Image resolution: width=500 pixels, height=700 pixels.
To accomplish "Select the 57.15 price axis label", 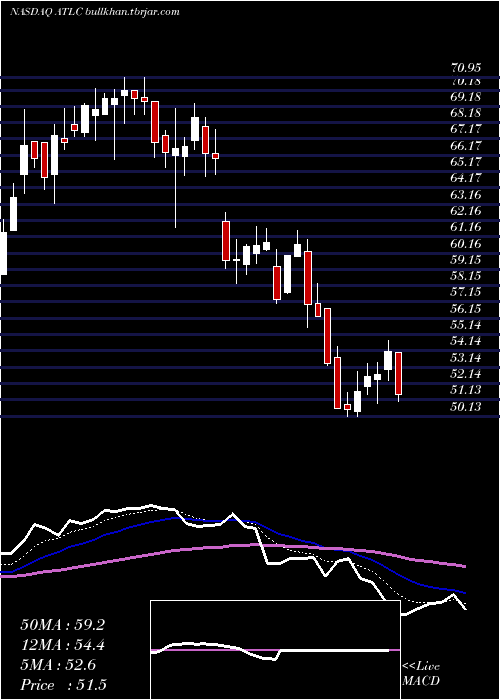I will coord(466,292).
